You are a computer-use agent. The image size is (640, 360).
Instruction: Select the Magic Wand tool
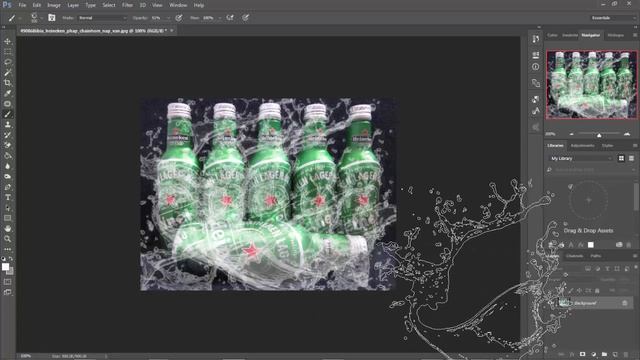tap(7, 73)
